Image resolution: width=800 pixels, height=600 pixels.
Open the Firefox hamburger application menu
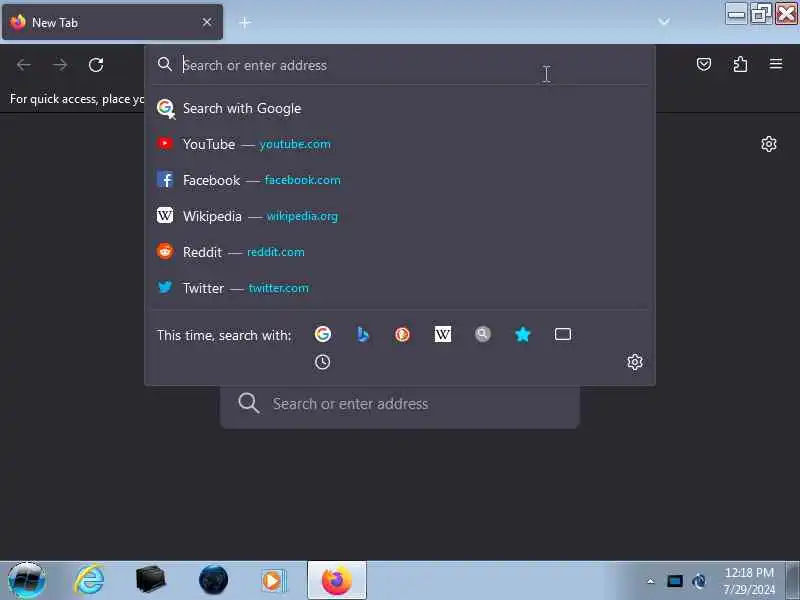tap(776, 64)
